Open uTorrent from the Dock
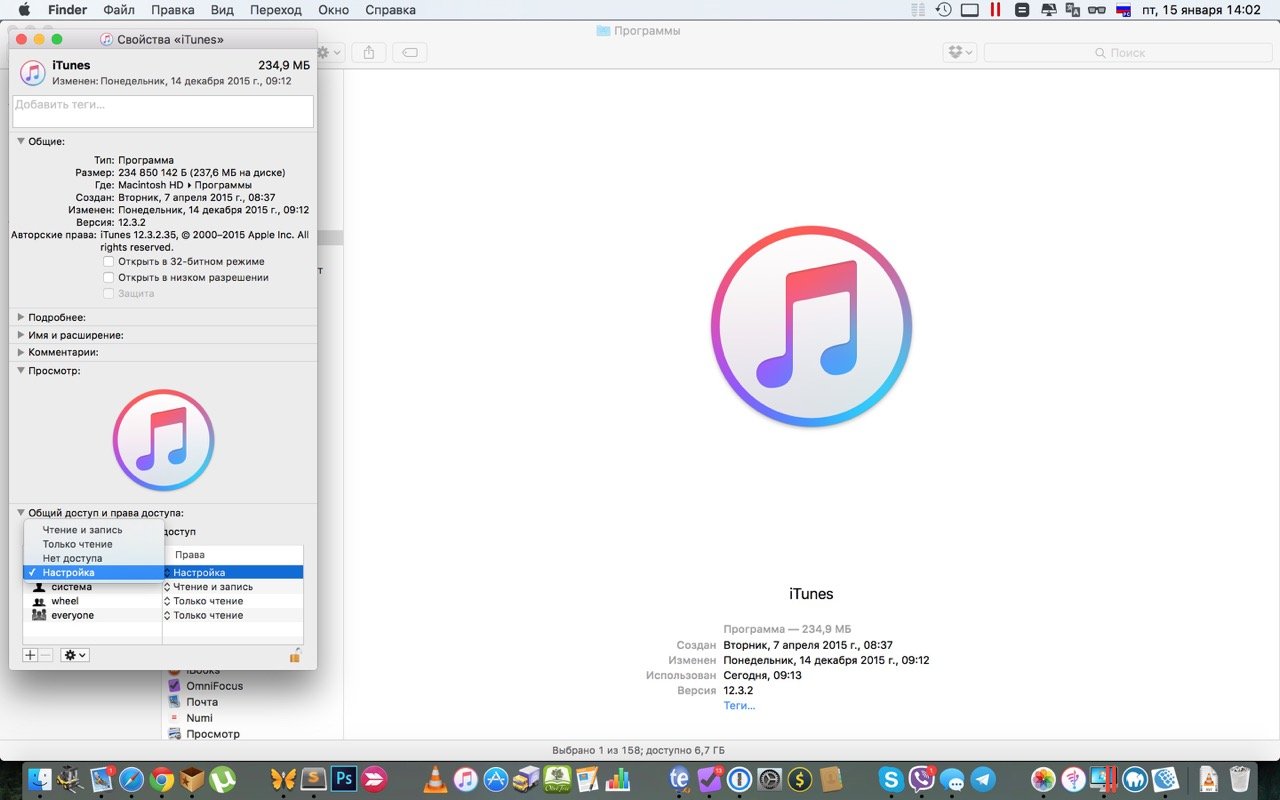Viewport: 1280px width, 800px height. click(223, 779)
